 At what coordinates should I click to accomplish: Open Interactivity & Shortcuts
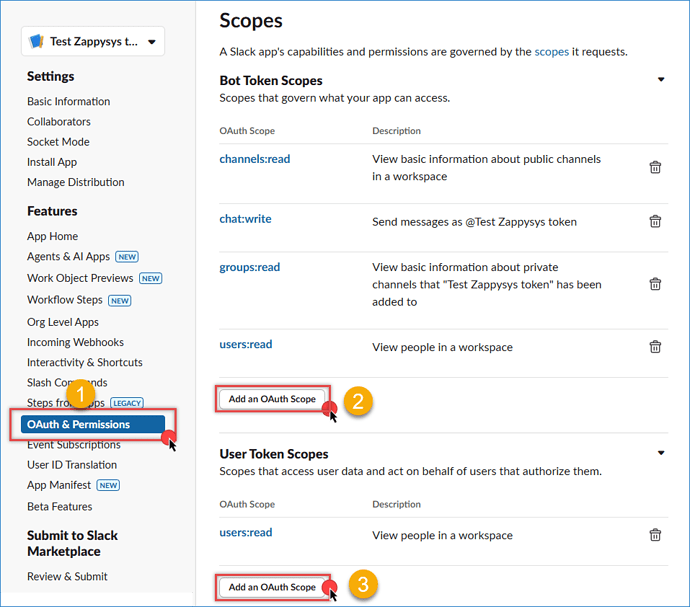coord(85,362)
